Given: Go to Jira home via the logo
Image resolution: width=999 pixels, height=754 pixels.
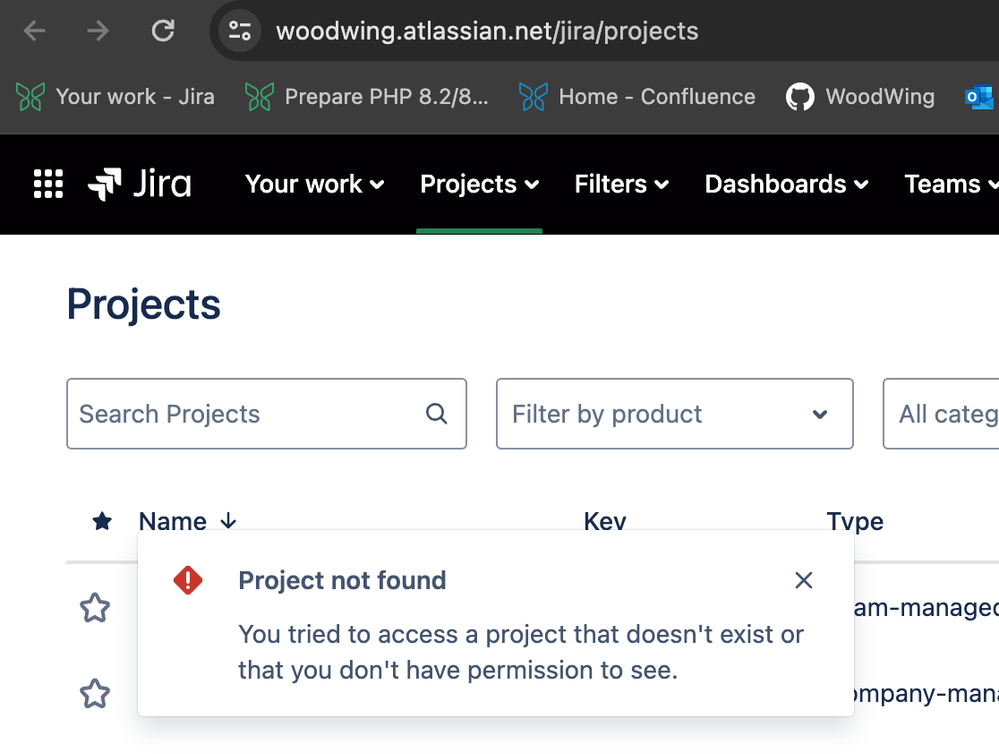Looking at the screenshot, I should pyautogui.click(x=140, y=184).
